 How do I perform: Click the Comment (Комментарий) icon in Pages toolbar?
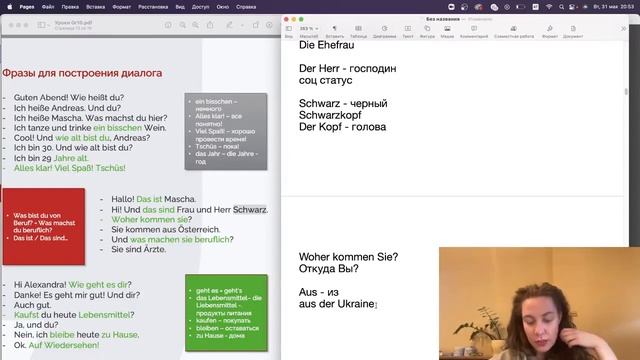coord(474,29)
